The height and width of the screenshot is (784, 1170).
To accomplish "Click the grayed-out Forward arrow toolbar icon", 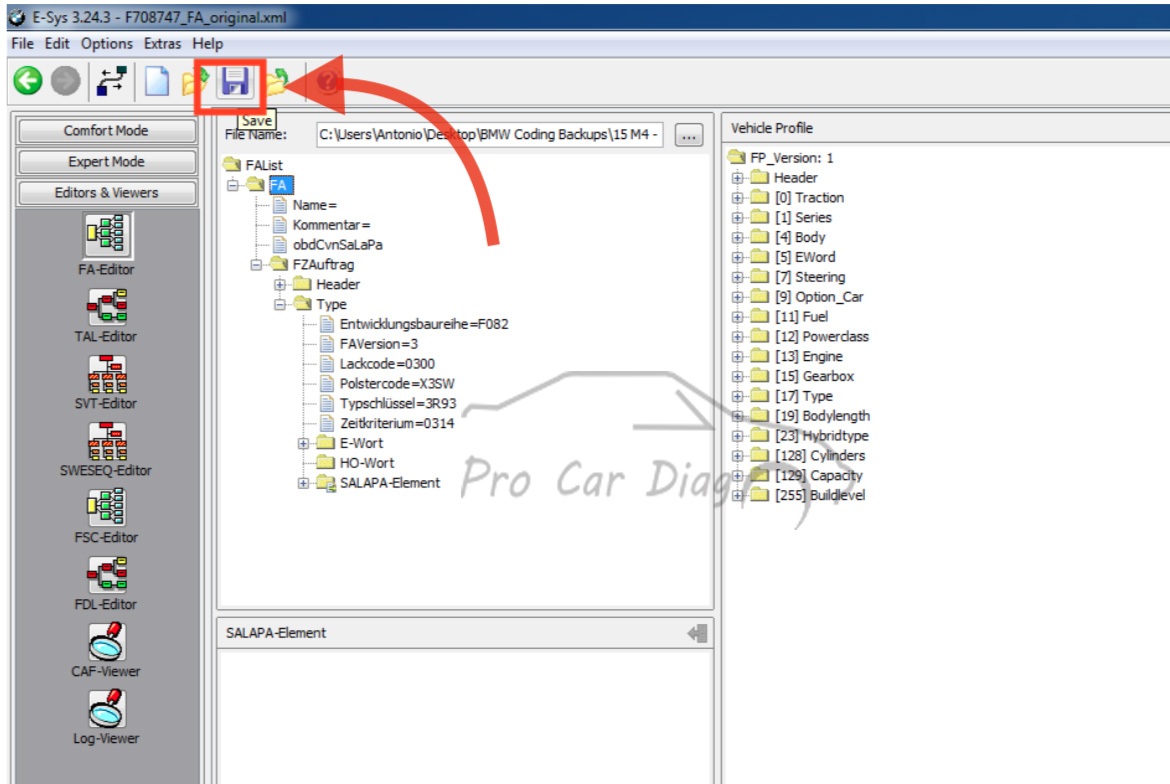I will click(66, 81).
